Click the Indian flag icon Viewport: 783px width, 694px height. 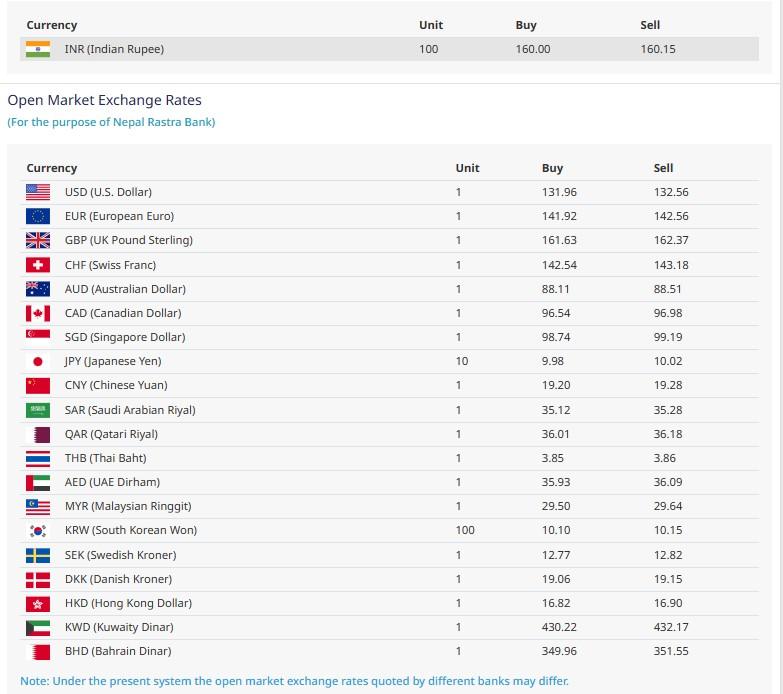coord(37,49)
